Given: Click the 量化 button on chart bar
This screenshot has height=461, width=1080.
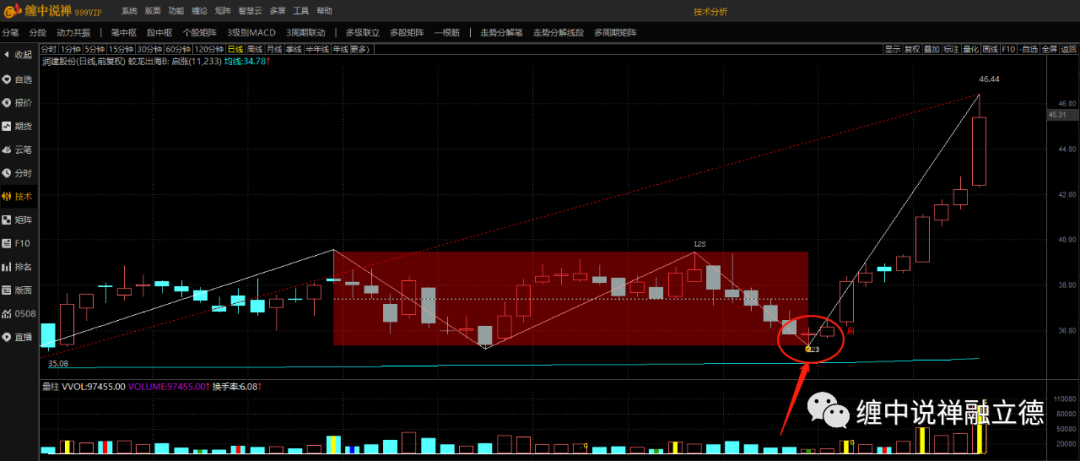Looking at the screenshot, I should click(971, 49).
